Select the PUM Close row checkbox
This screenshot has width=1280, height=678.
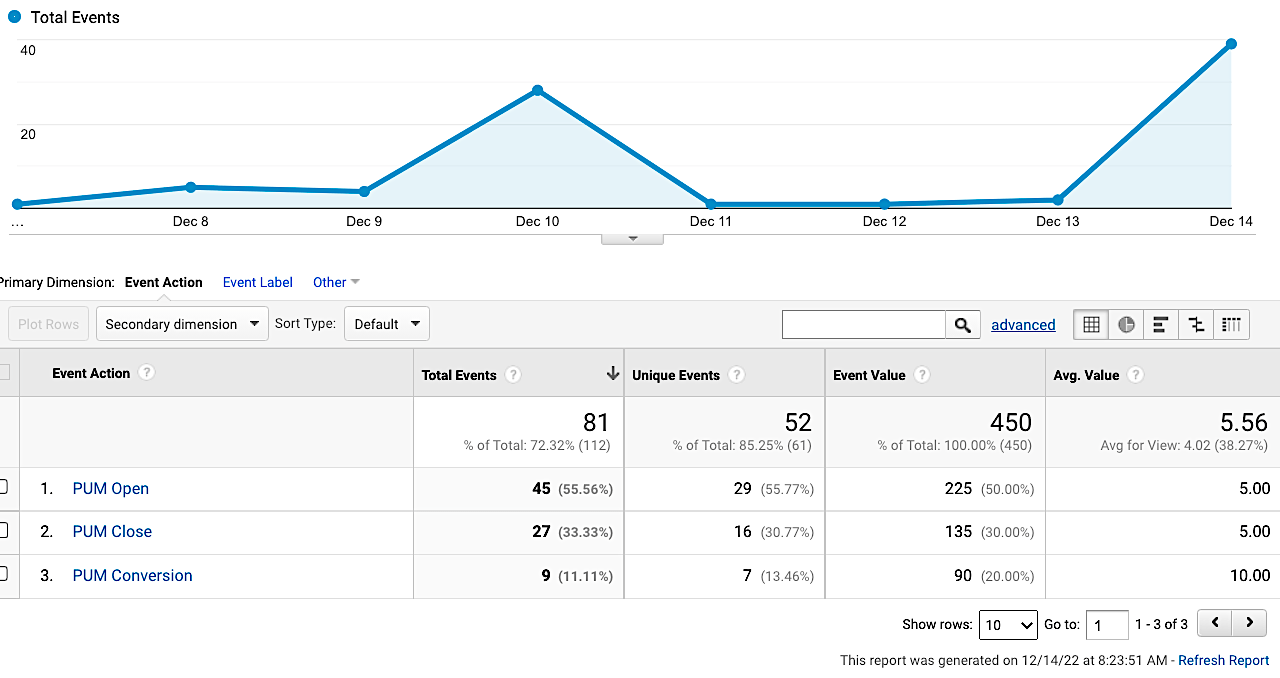[2, 532]
